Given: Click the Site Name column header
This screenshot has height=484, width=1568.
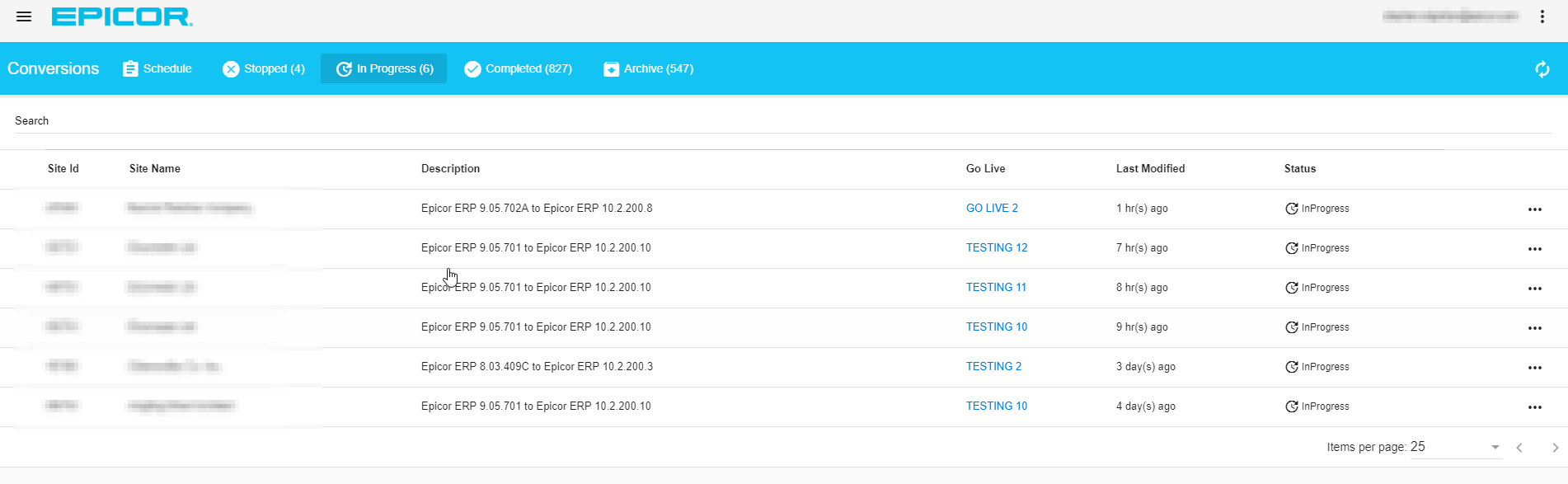Looking at the screenshot, I should (155, 169).
